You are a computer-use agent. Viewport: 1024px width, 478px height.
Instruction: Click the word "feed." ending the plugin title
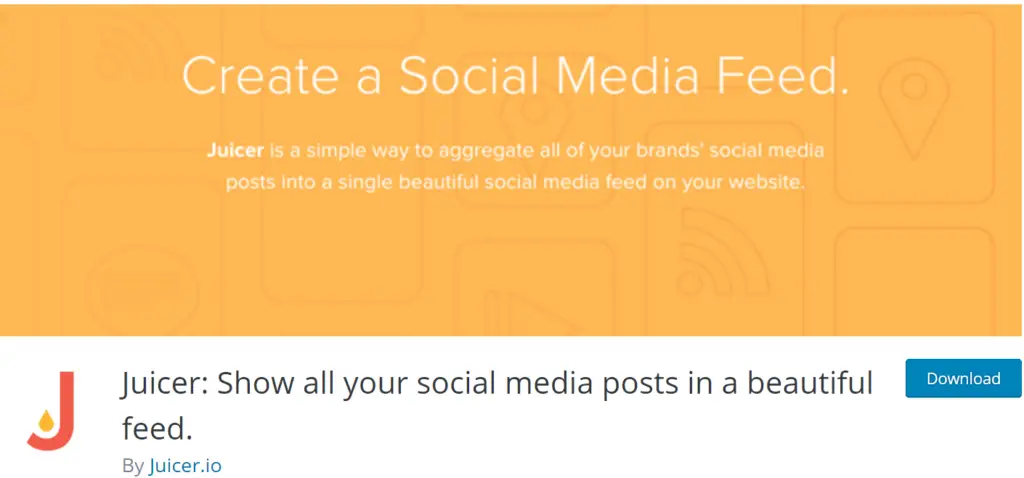tap(155, 428)
